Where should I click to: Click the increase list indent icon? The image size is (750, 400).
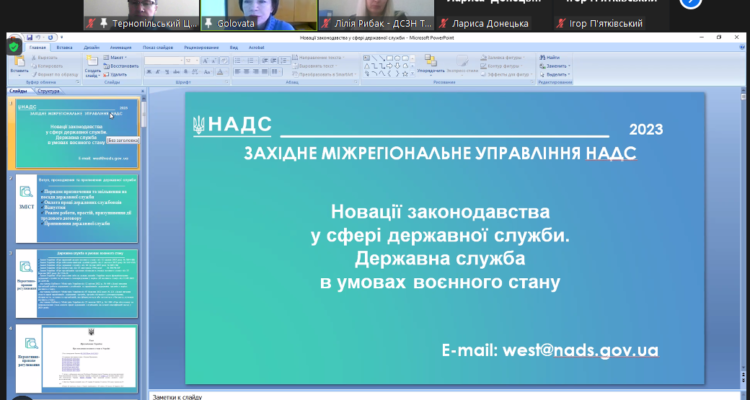click(274, 61)
